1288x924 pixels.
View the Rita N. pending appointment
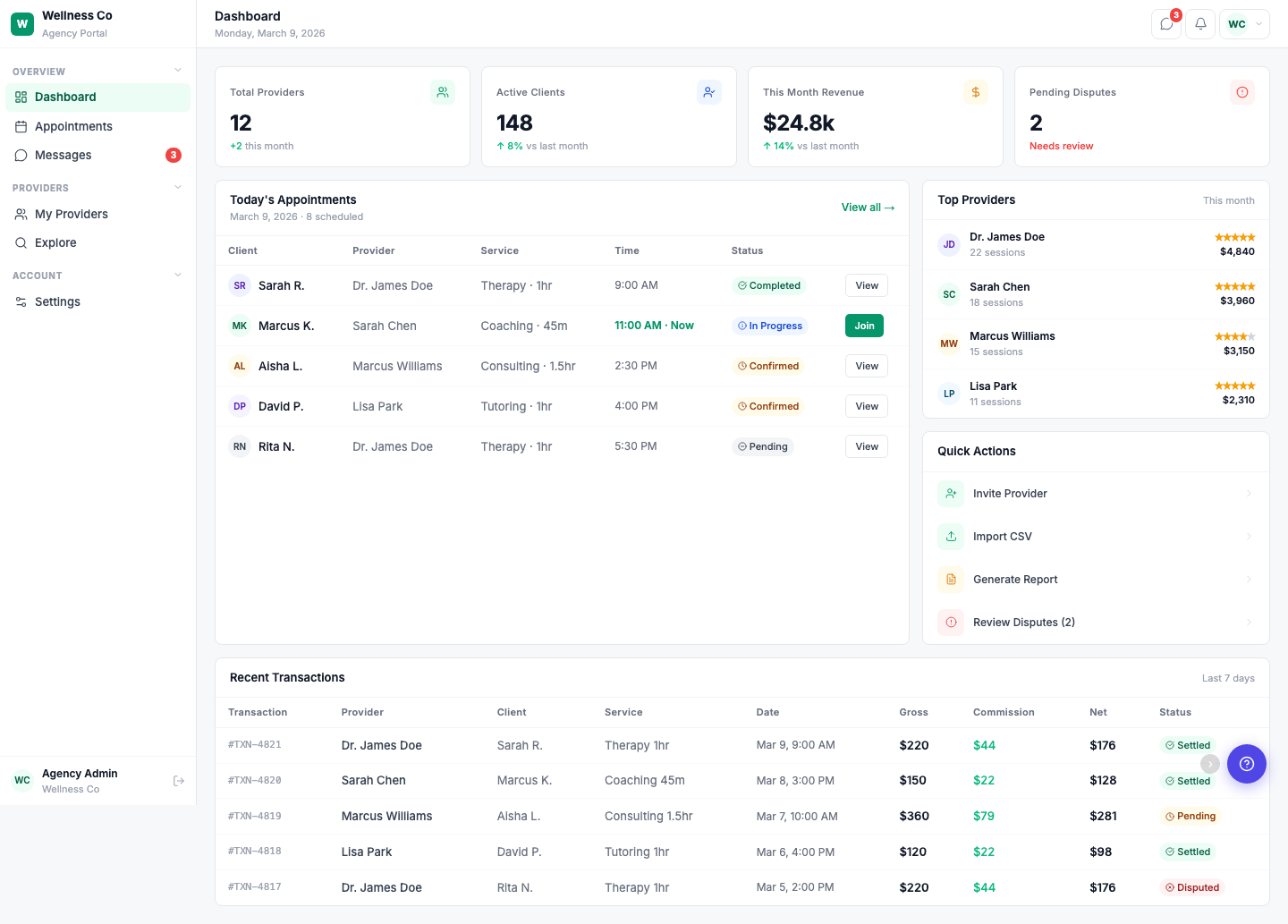(x=866, y=445)
